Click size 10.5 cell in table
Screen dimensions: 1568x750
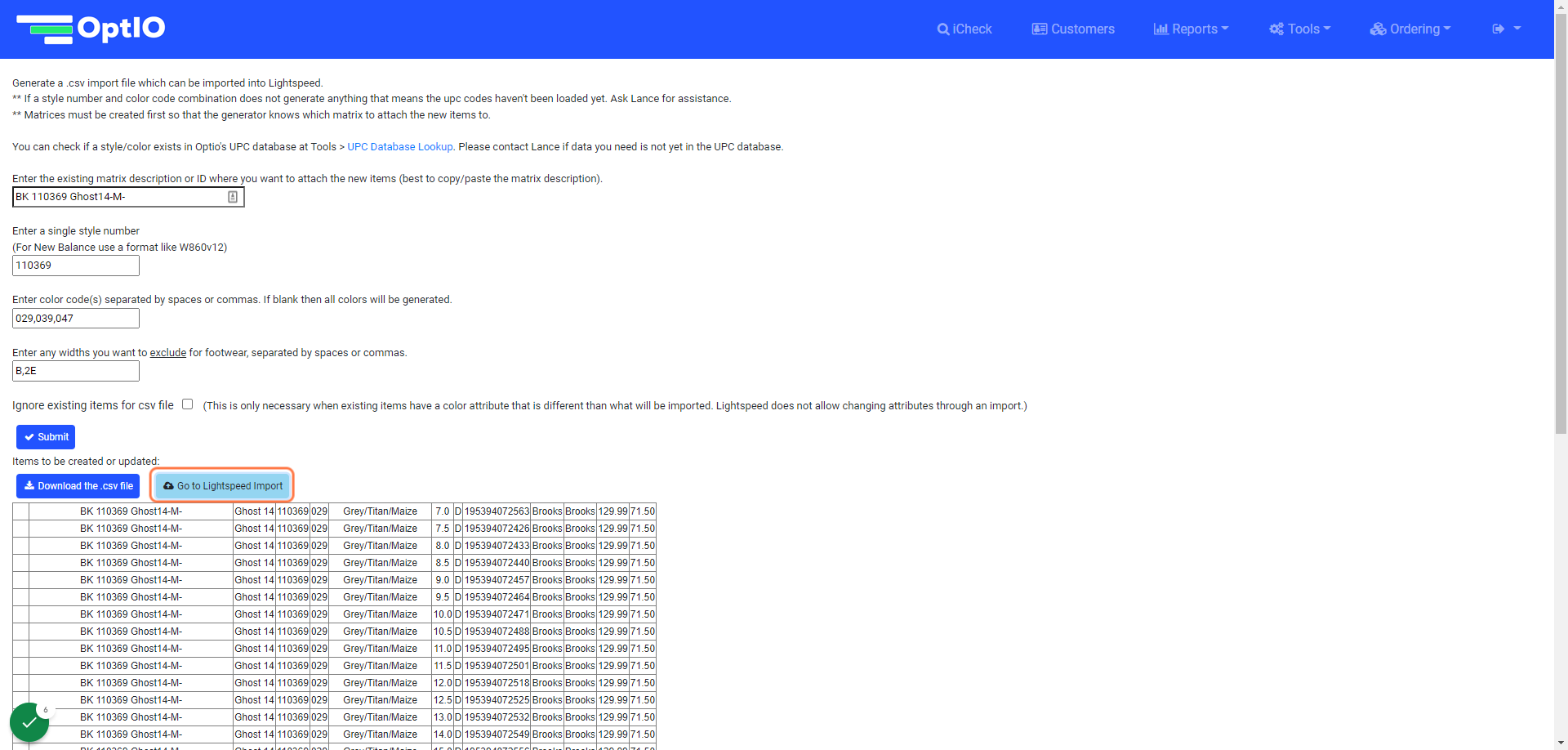(x=443, y=632)
